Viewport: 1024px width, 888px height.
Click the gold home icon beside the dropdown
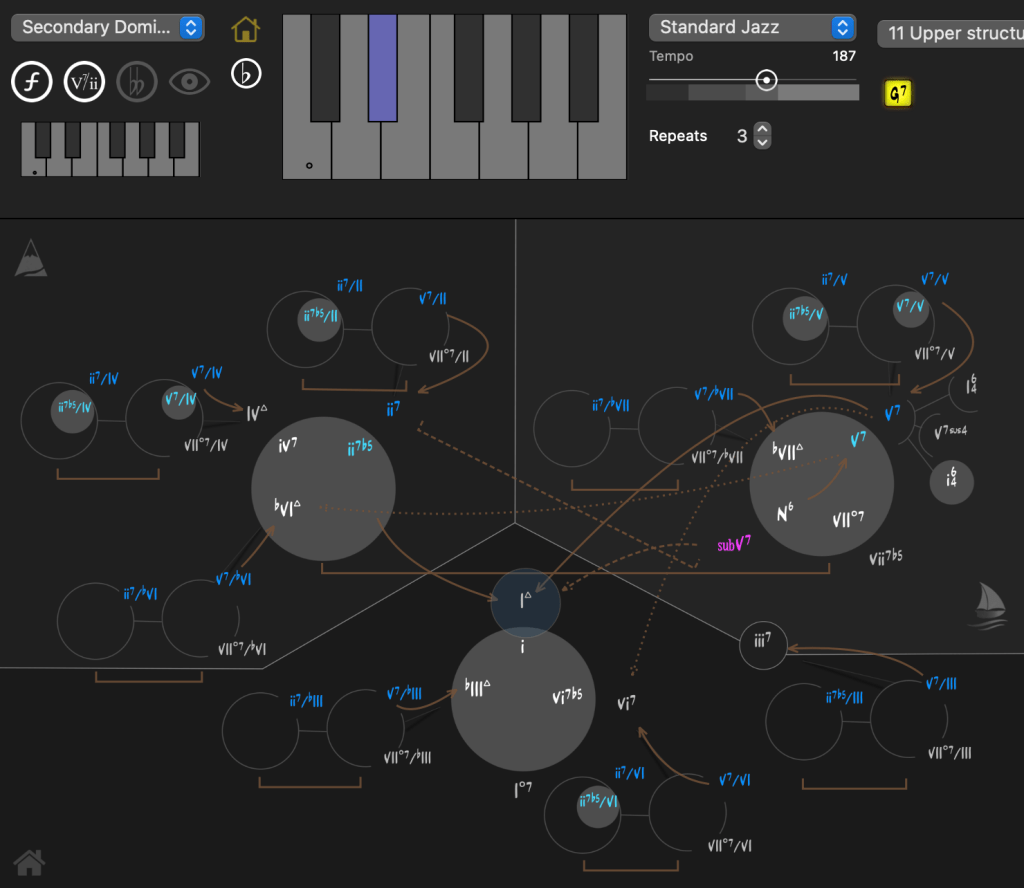[x=245, y=29]
